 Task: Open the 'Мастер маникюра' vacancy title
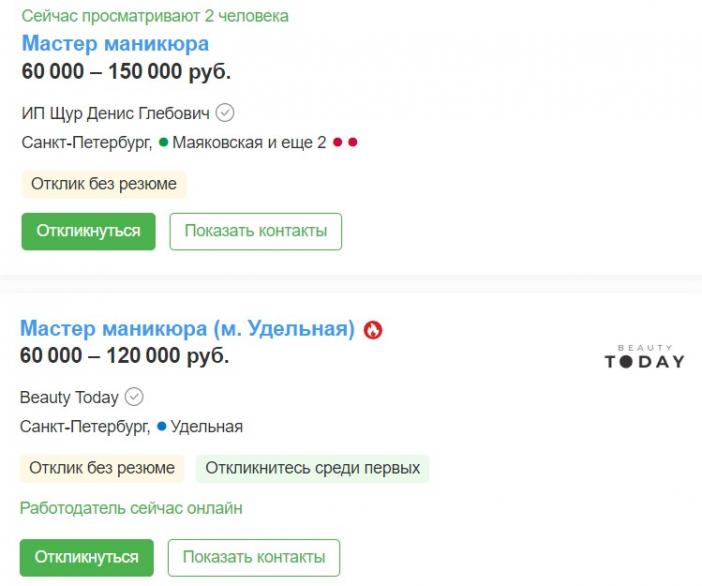pyautogui.click(x=116, y=44)
